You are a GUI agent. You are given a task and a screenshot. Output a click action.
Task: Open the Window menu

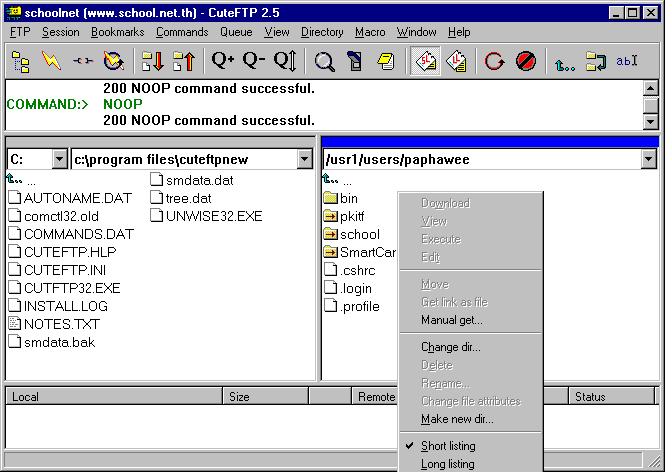coord(416,32)
